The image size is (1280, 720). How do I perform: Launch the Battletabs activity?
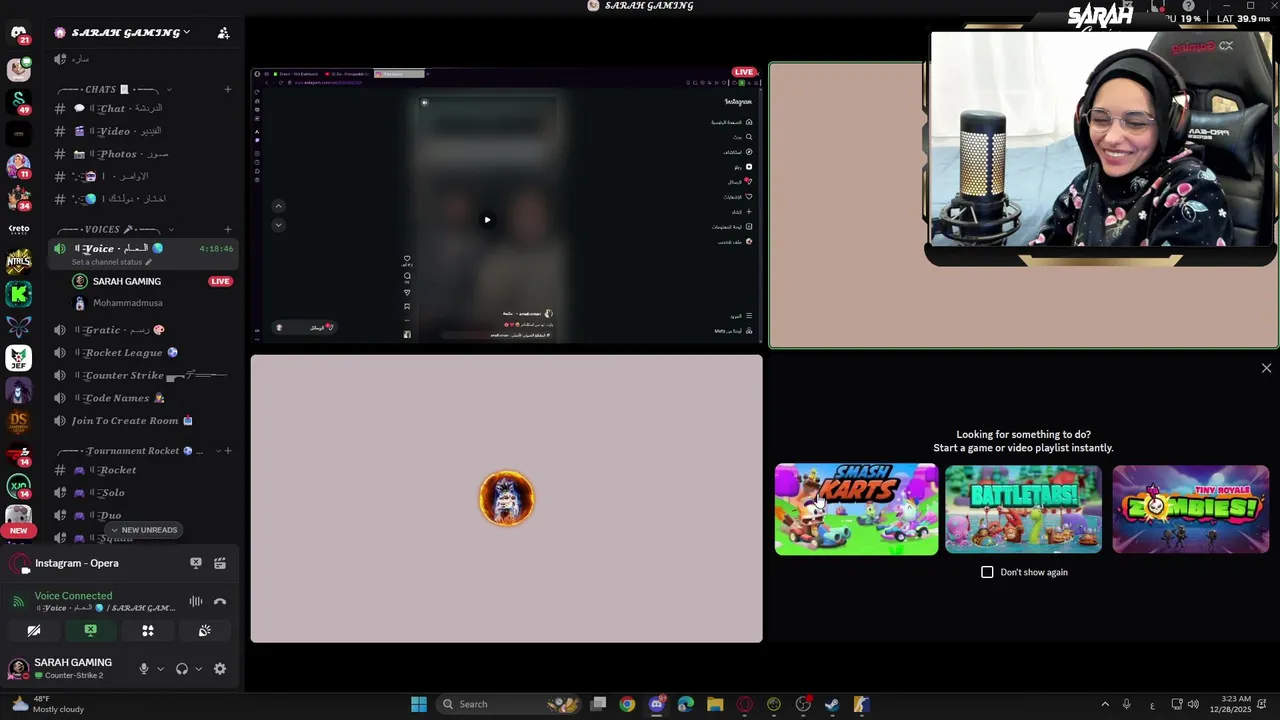[1023, 509]
